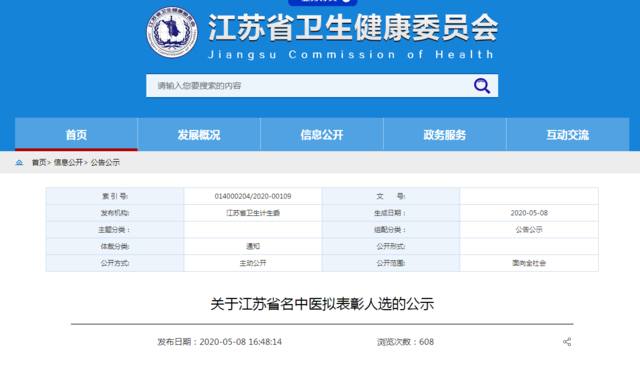
Task: Select the 主动公开 disclosure cell
Action: (253, 263)
